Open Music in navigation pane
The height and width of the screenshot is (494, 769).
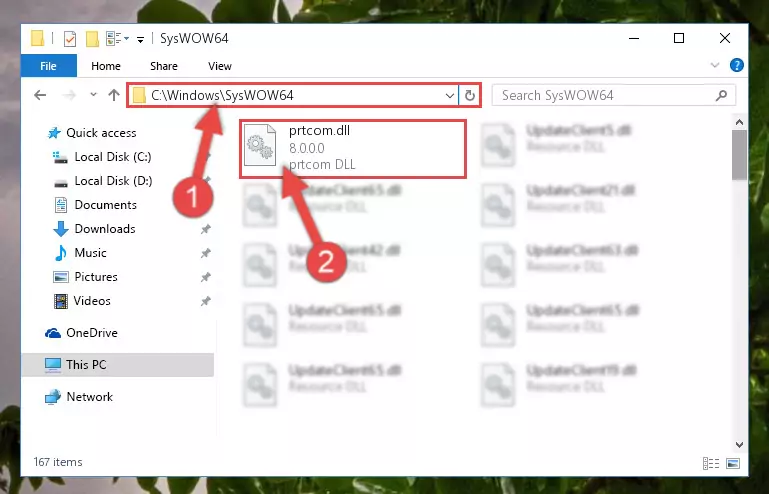click(80, 253)
